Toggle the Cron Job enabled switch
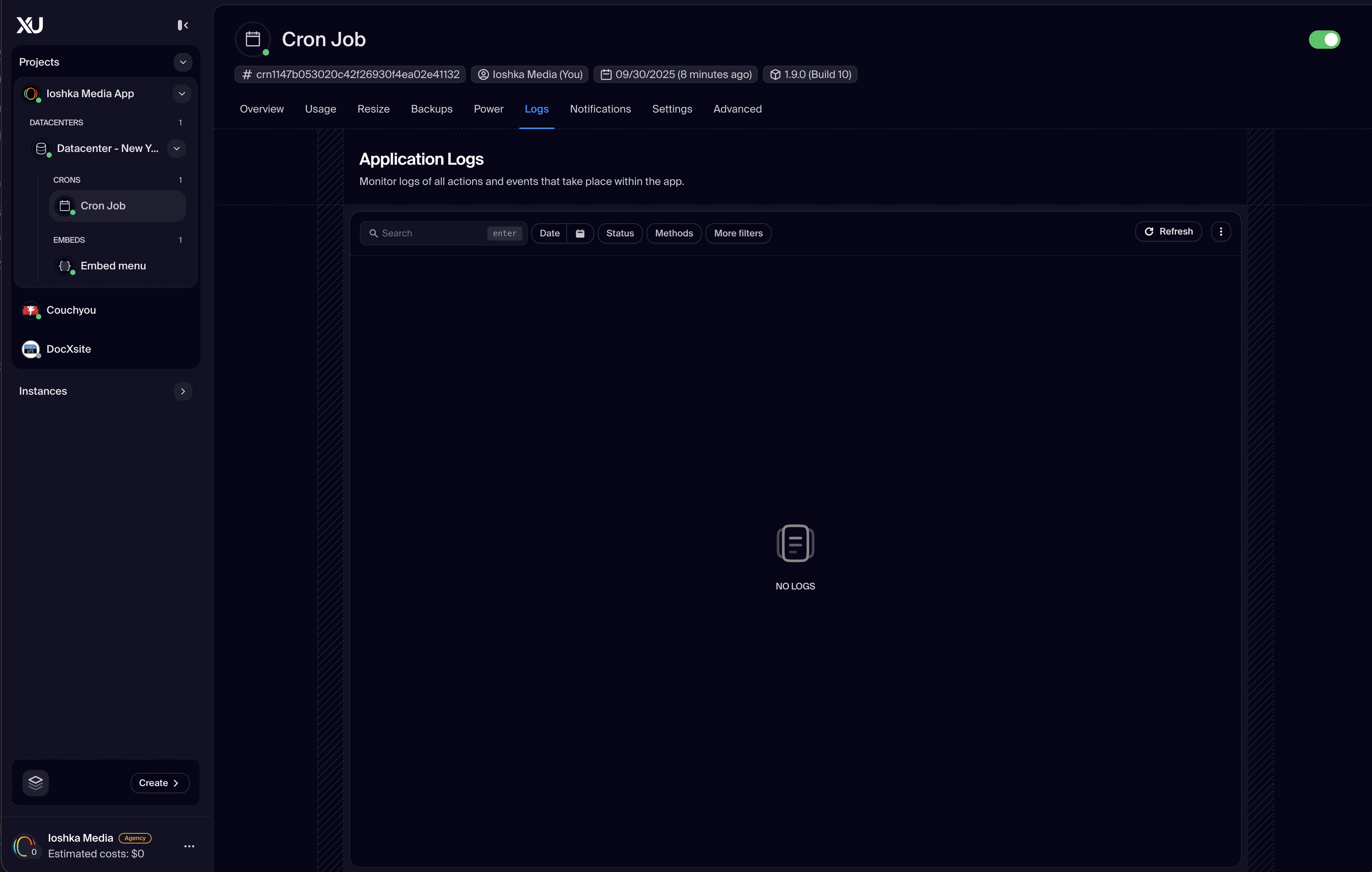1372x872 pixels. (x=1324, y=40)
